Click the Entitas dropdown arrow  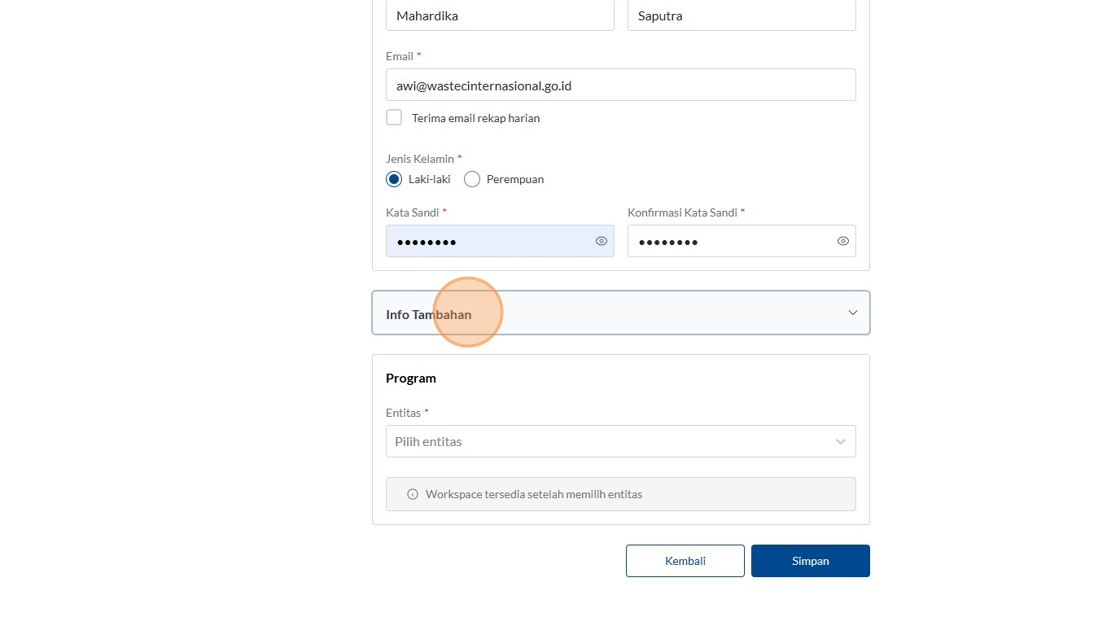point(840,442)
